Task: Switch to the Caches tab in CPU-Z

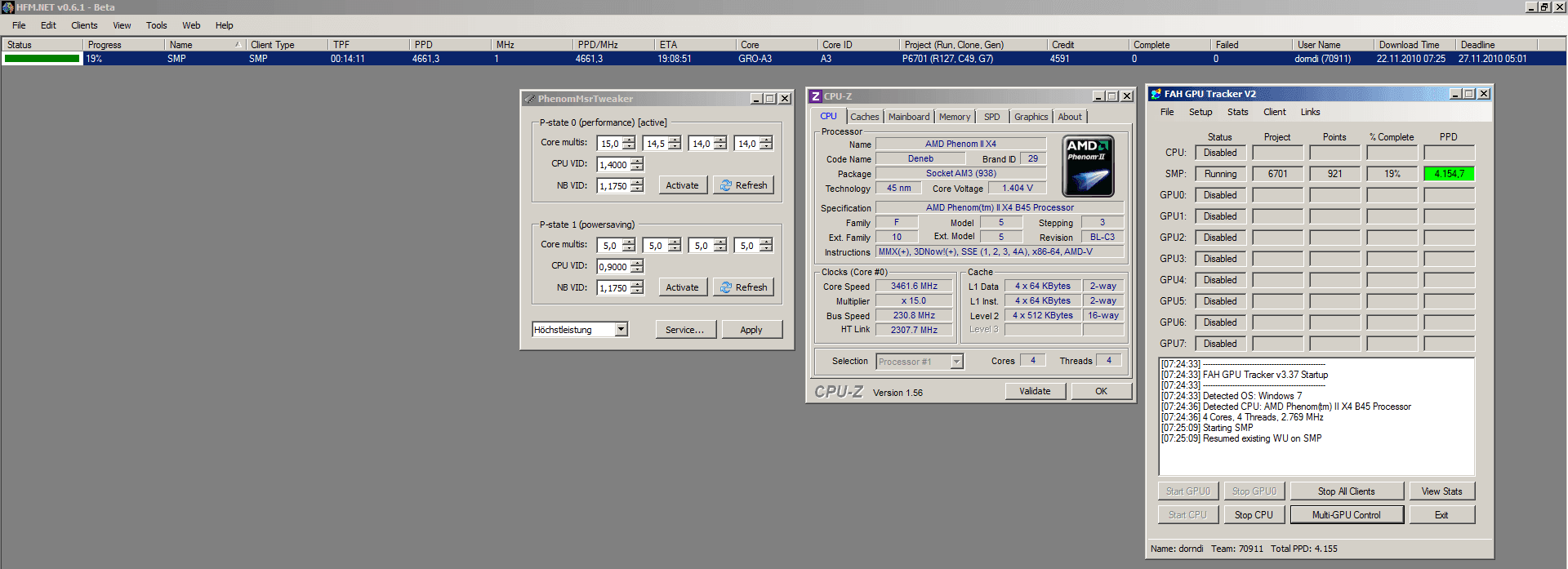Action: point(864,117)
